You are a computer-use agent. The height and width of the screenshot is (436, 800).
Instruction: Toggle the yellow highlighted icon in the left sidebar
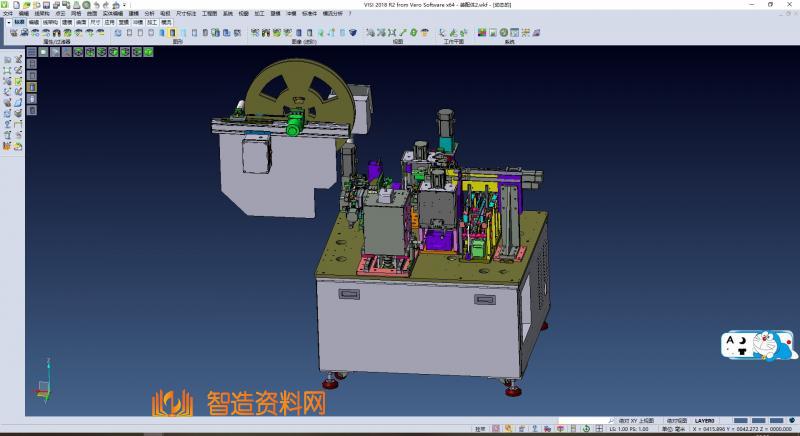[x=31, y=87]
